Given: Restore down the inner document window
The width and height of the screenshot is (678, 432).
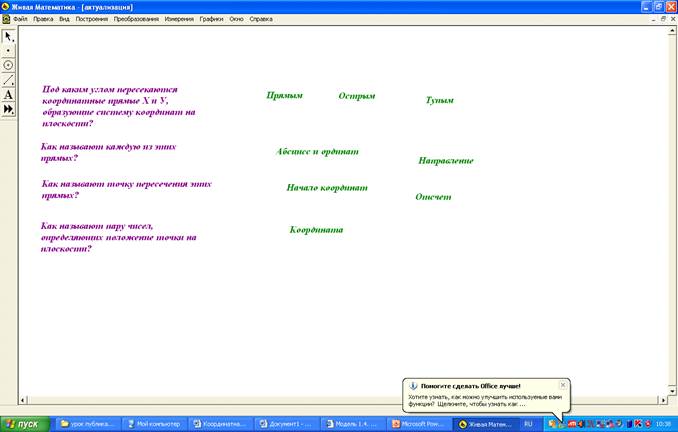Looking at the screenshot, I should click(x=664, y=19).
